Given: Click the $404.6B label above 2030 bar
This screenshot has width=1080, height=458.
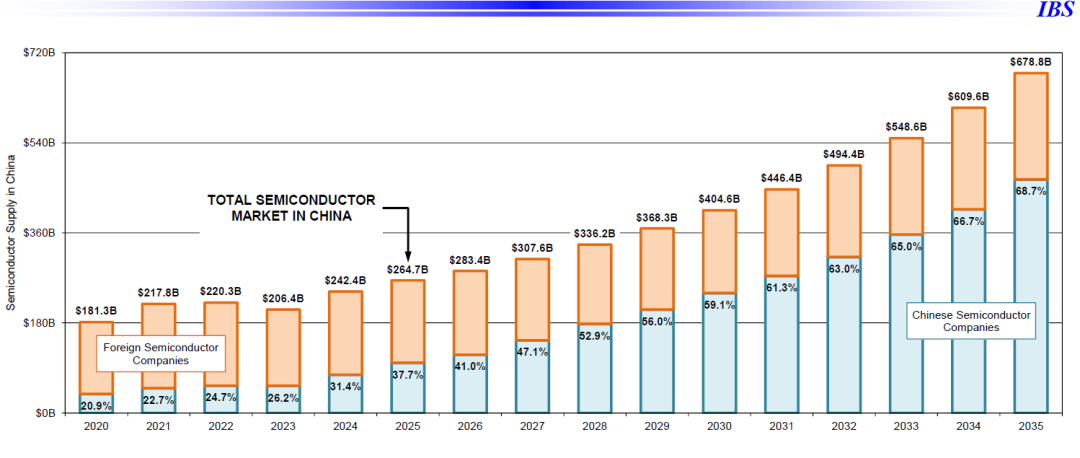Looking at the screenshot, I should point(720,199).
